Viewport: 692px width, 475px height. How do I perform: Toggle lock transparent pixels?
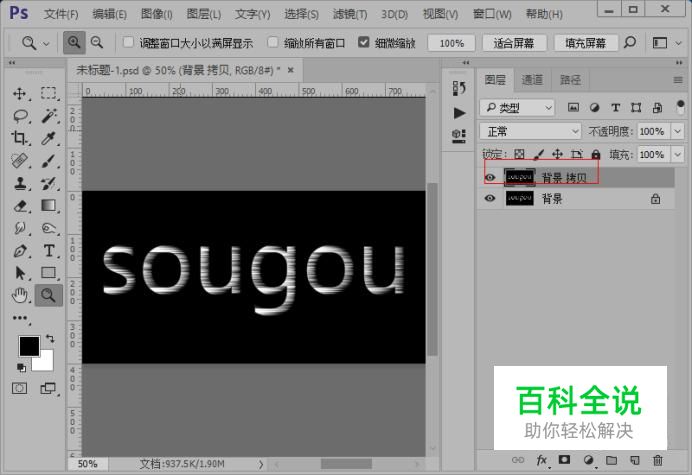[x=519, y=154]
